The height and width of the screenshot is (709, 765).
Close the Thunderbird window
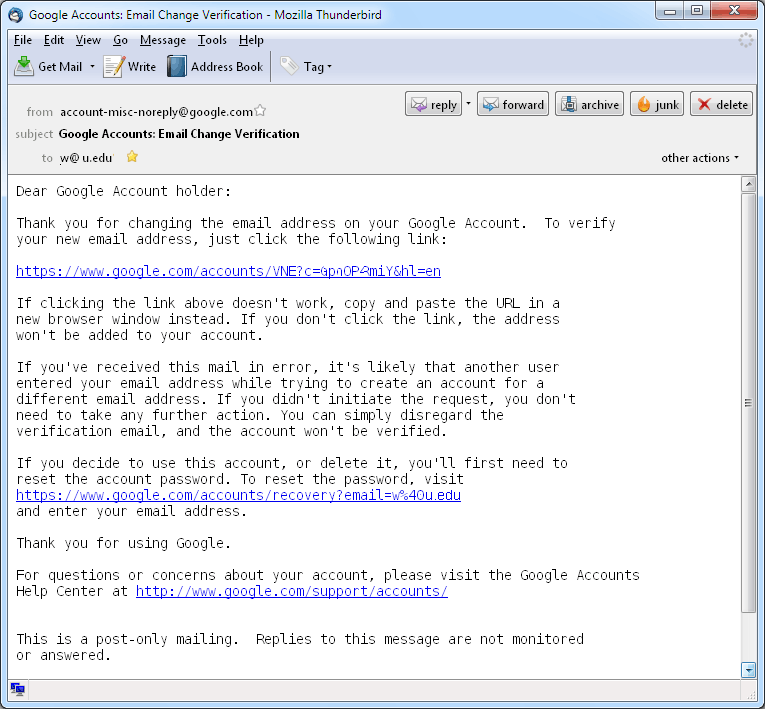coord(735,10)
